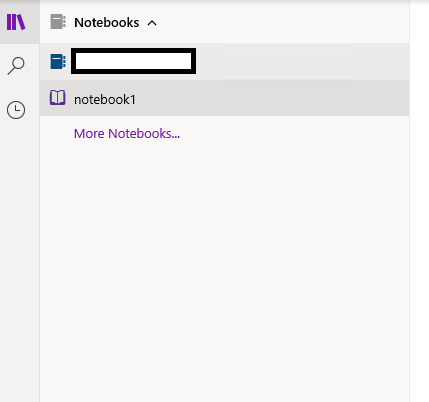Image resolution: width=429 pixels, height=402 pixels.
Task: Select the blue notebook icon in the list
Action: coord(58,62)
